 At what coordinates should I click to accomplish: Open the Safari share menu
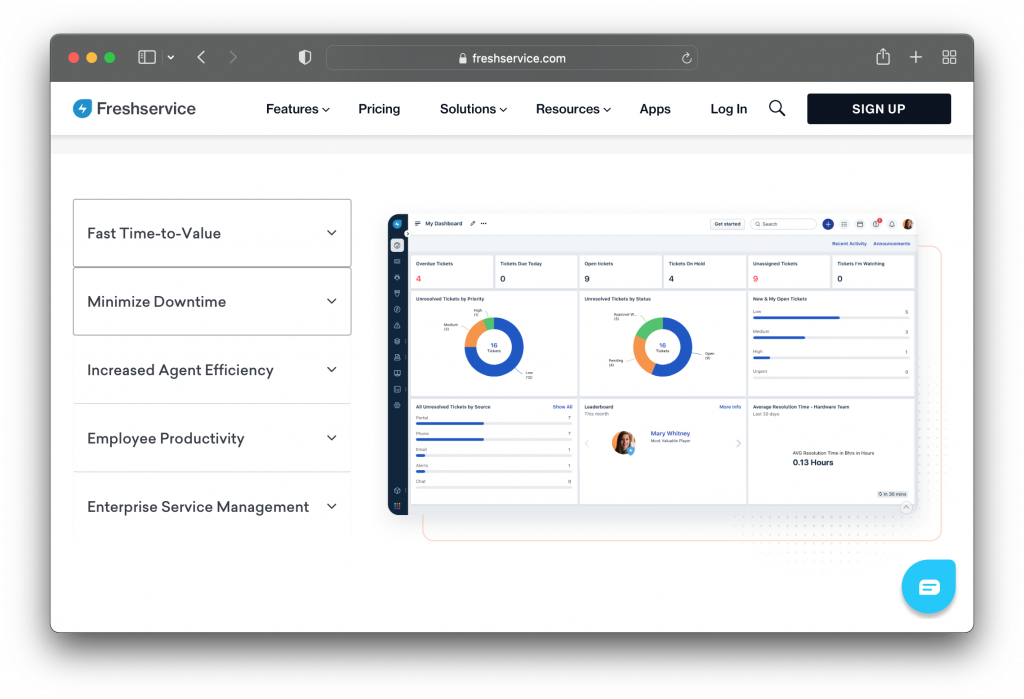pos(883,57)
